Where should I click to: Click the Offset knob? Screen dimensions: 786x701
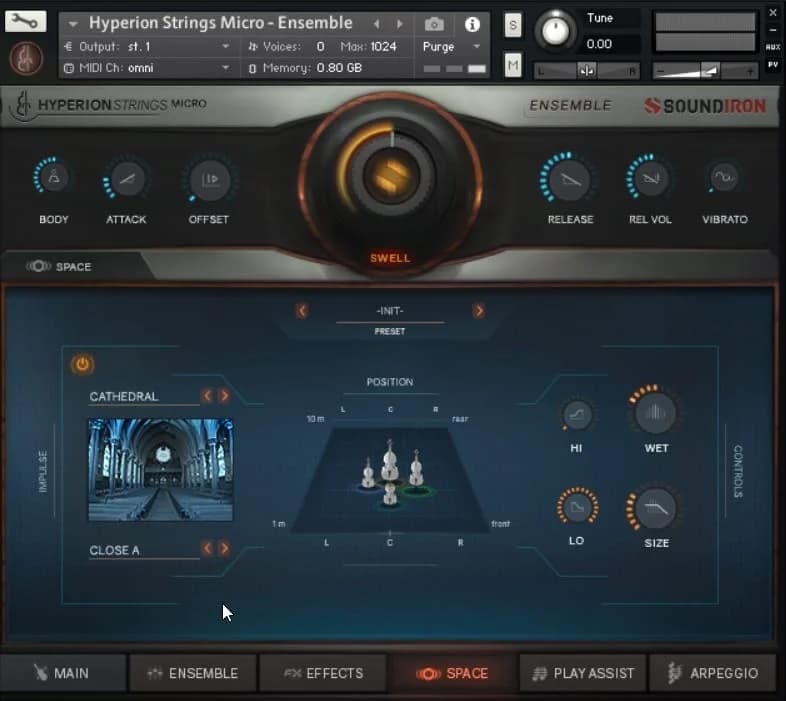210,179
